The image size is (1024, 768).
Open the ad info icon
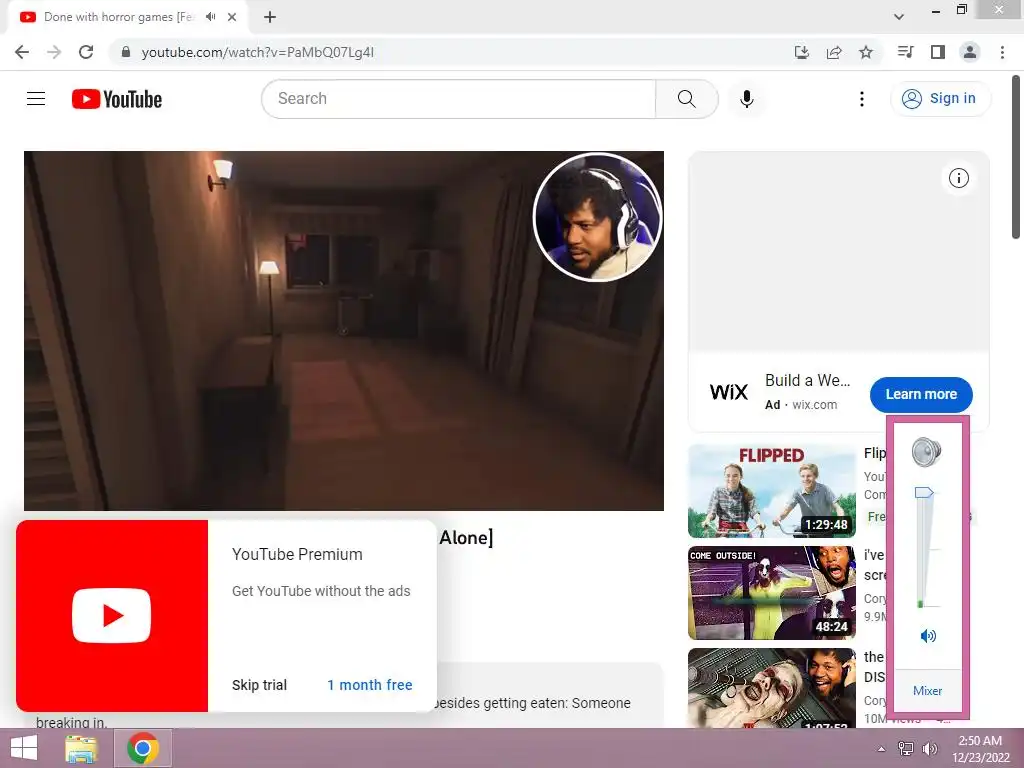coord(959,178)
